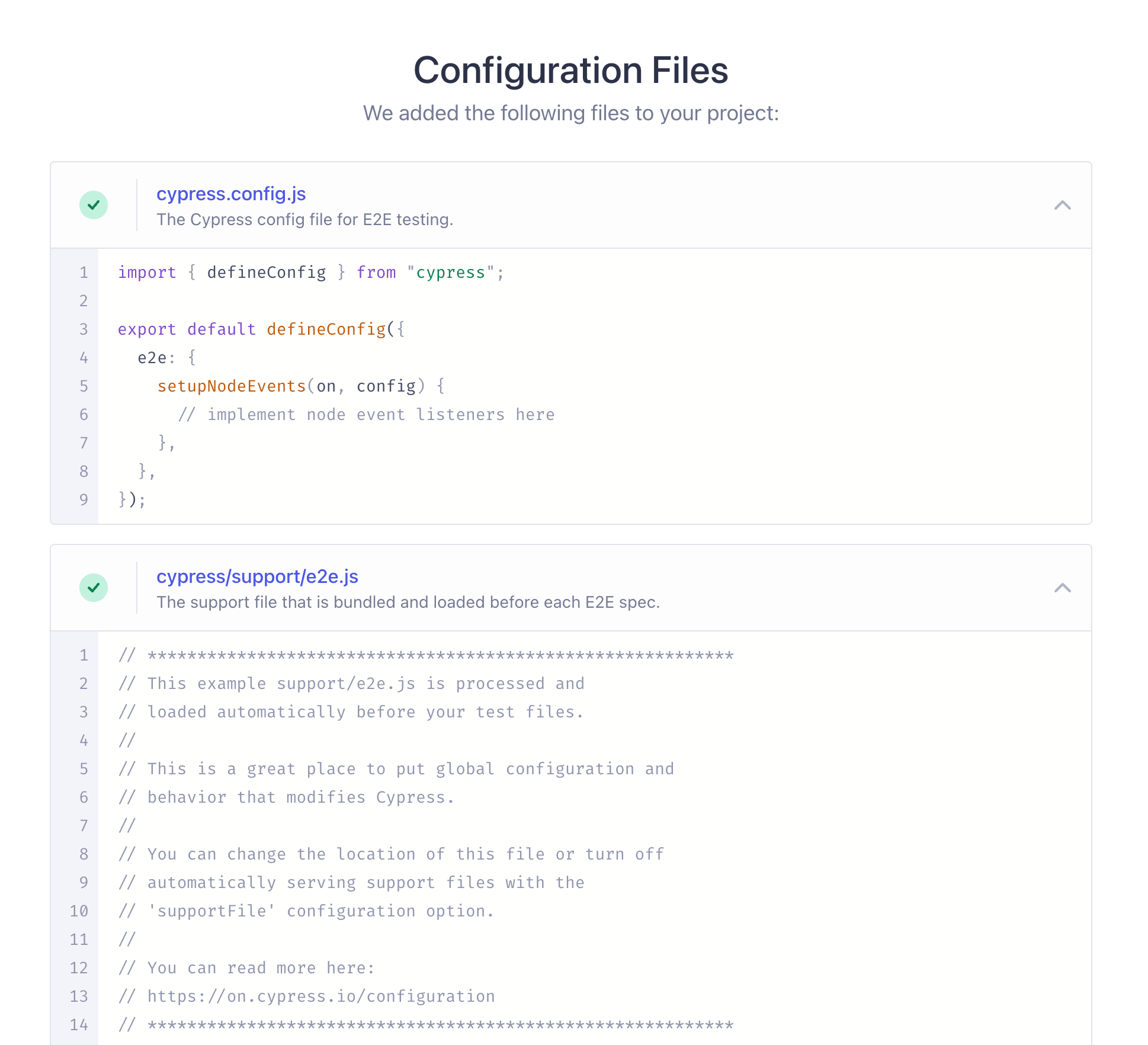Click the upward chevron on the second file card
The image size is (1148, 1045).
[x=1063, y=588]
